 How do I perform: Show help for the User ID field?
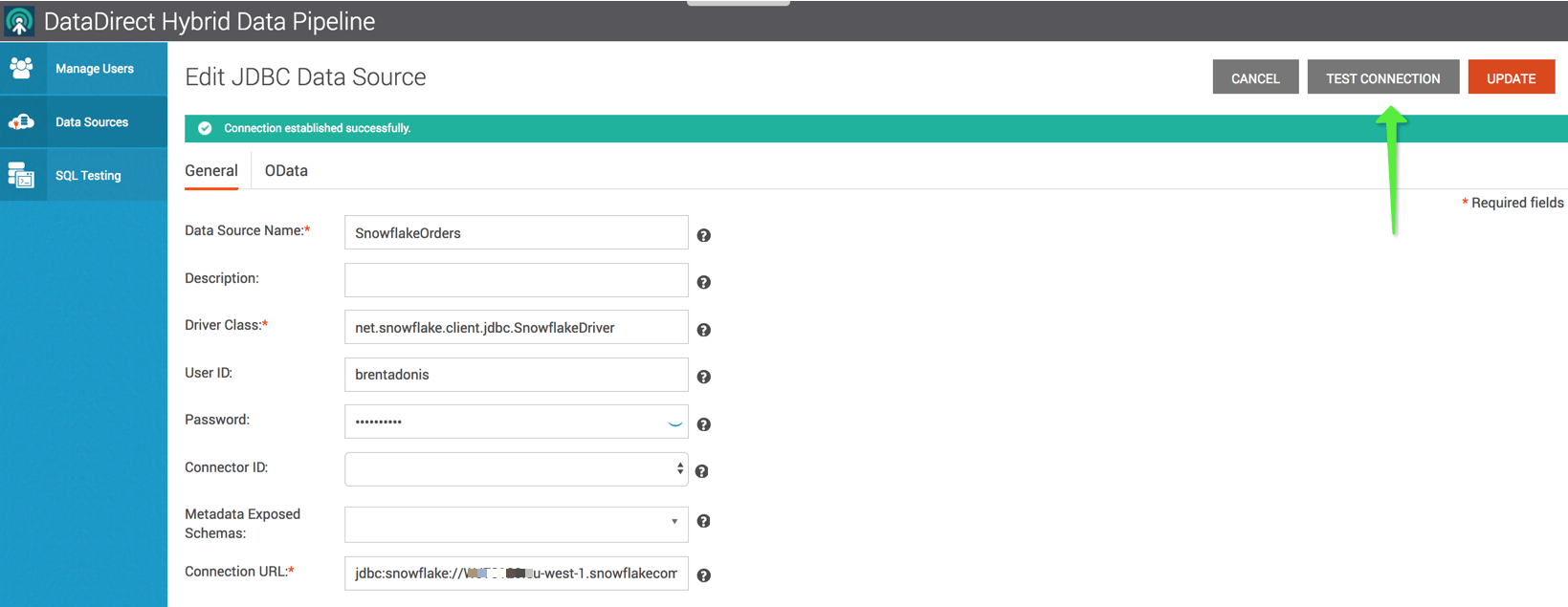(703, 377)
